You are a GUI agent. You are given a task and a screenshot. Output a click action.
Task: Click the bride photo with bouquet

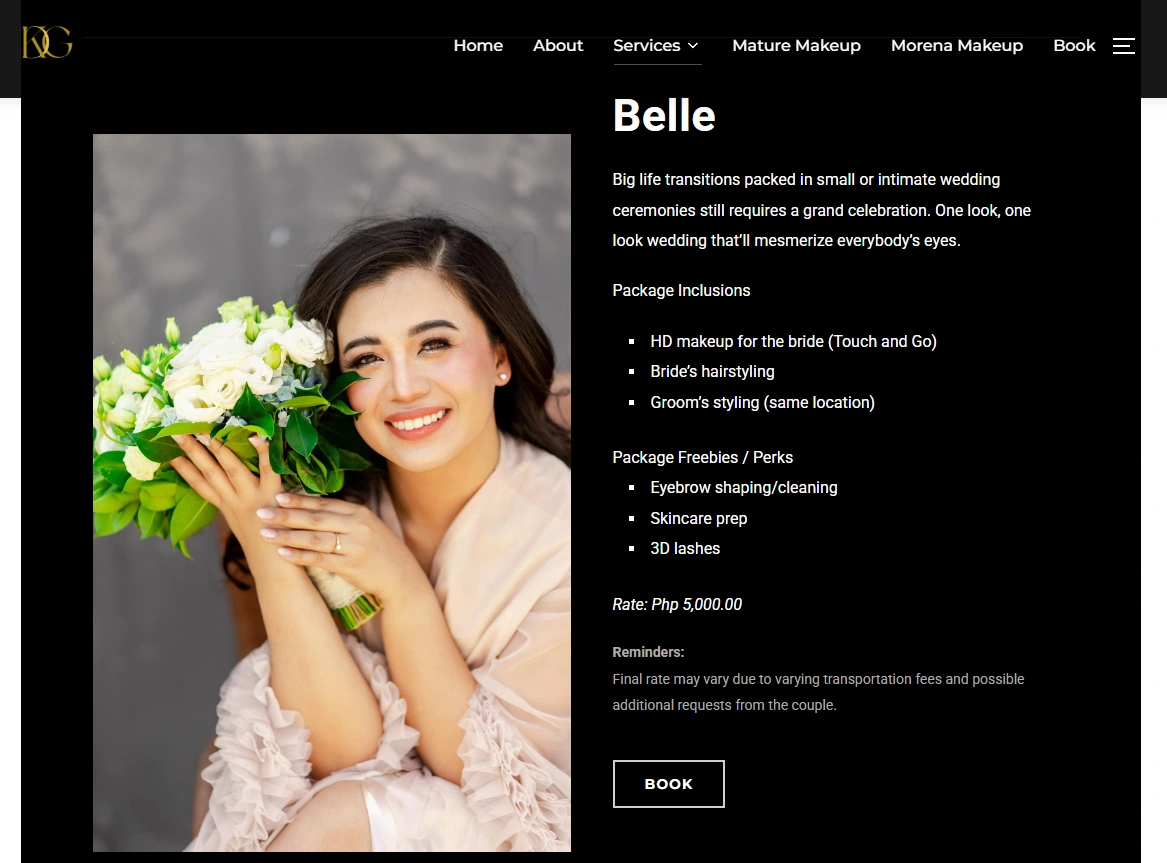coord(332,493)
